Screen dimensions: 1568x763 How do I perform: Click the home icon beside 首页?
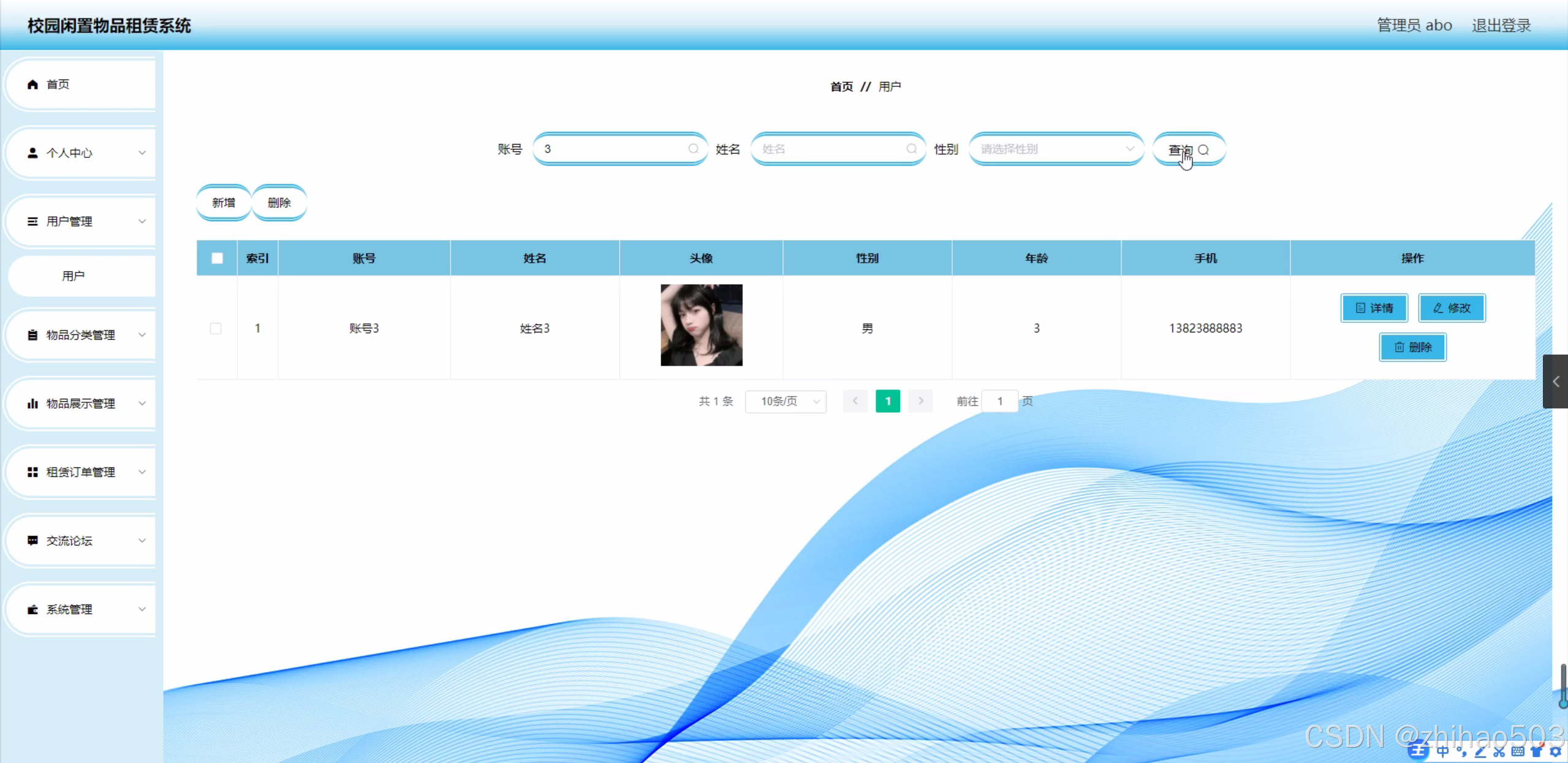[x=32, y=85]
